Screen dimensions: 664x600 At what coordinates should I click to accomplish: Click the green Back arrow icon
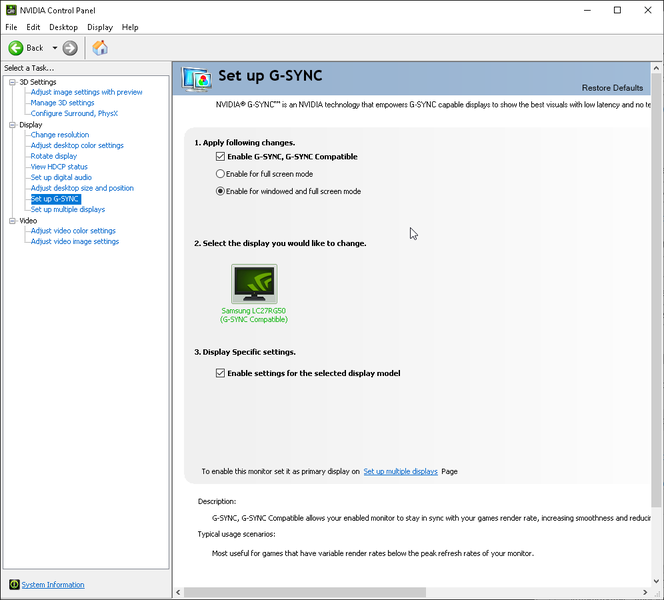pyautogui.click(x=16, y=48)
